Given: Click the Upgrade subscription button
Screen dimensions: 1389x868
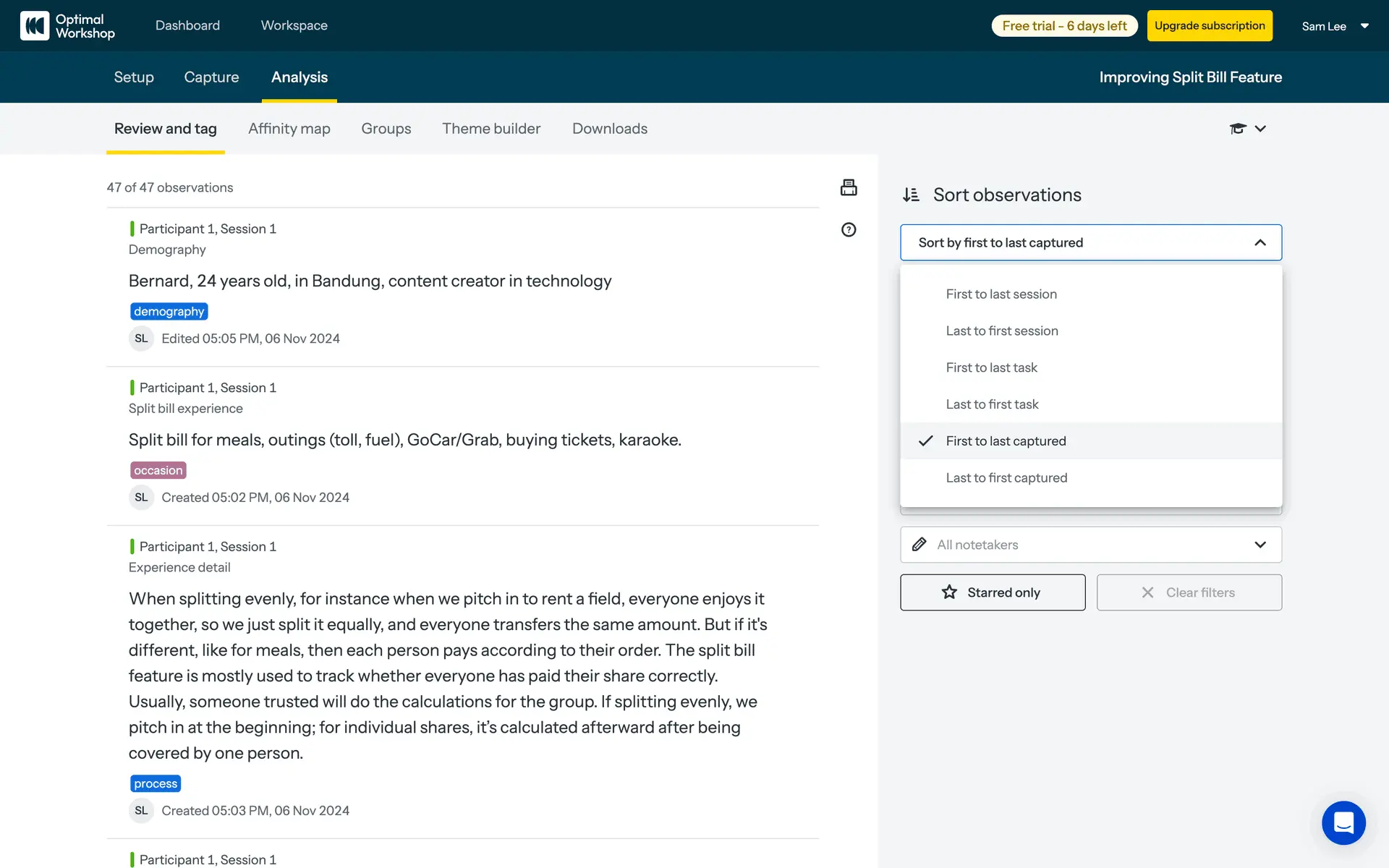Looking at the screenshot, I should click(1209, 26).
